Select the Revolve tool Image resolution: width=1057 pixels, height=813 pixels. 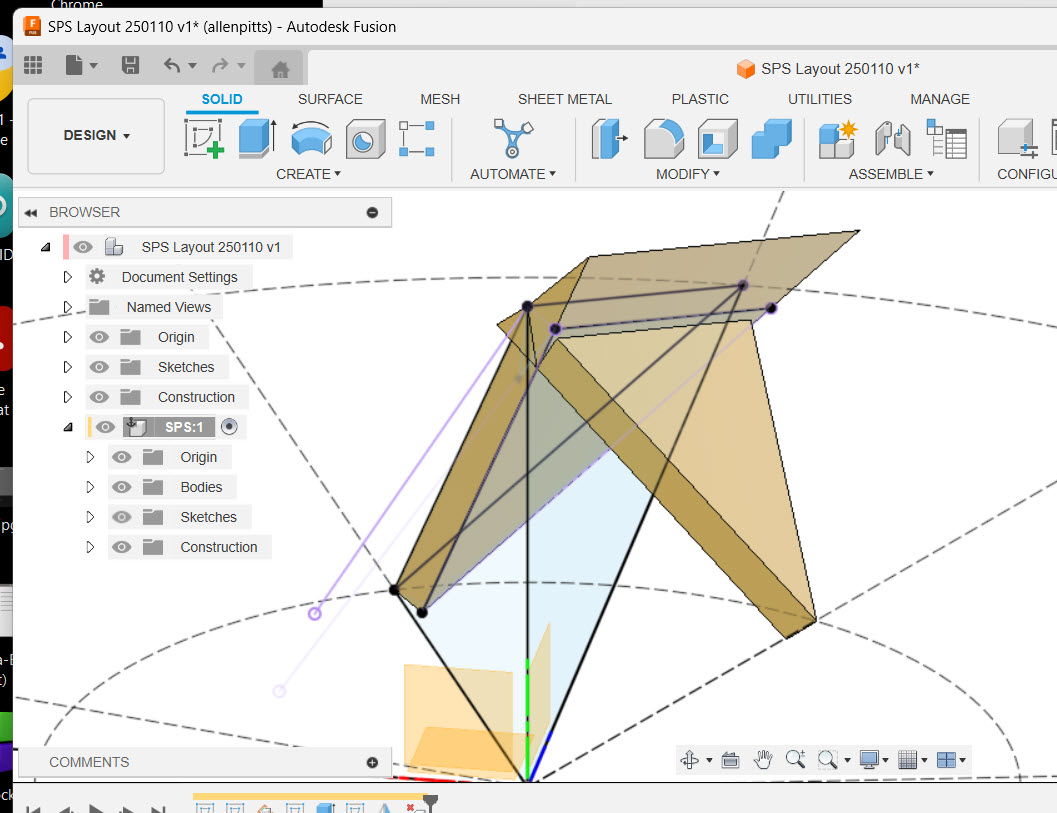[310, 140]
